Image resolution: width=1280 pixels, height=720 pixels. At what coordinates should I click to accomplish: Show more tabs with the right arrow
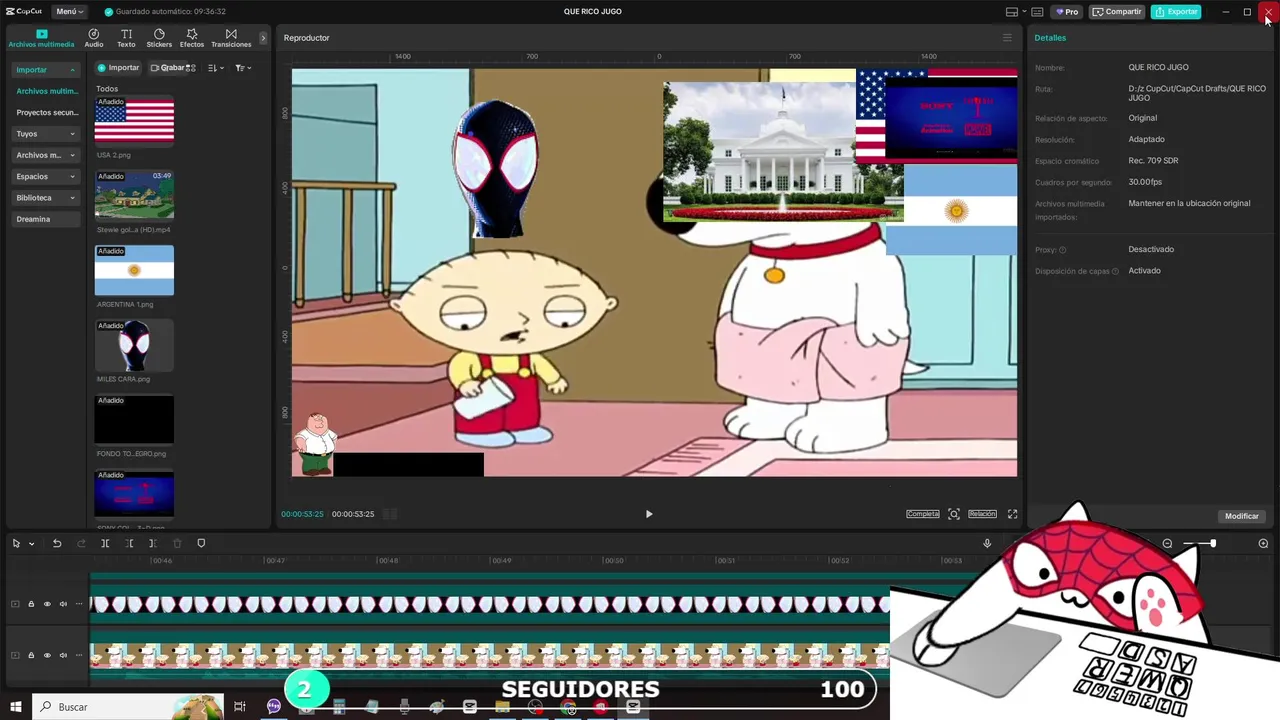click(x=263, y=38)
